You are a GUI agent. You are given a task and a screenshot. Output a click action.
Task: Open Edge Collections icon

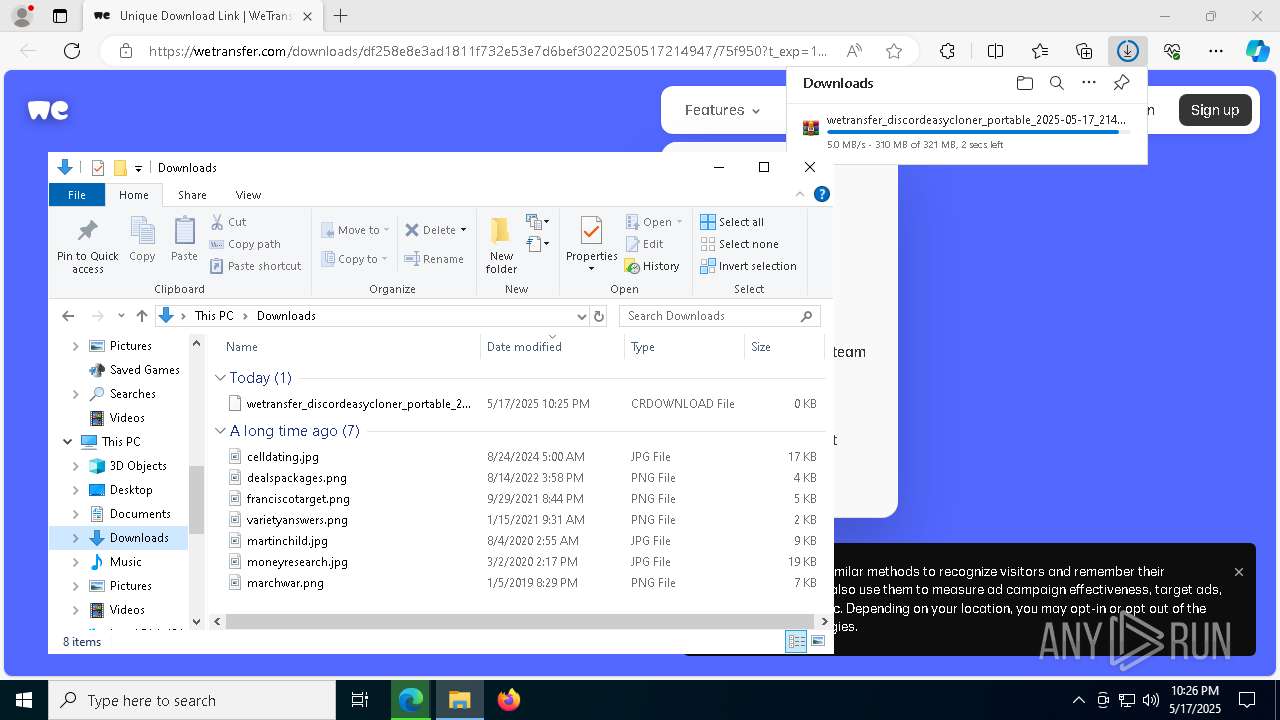point(1084,51)
